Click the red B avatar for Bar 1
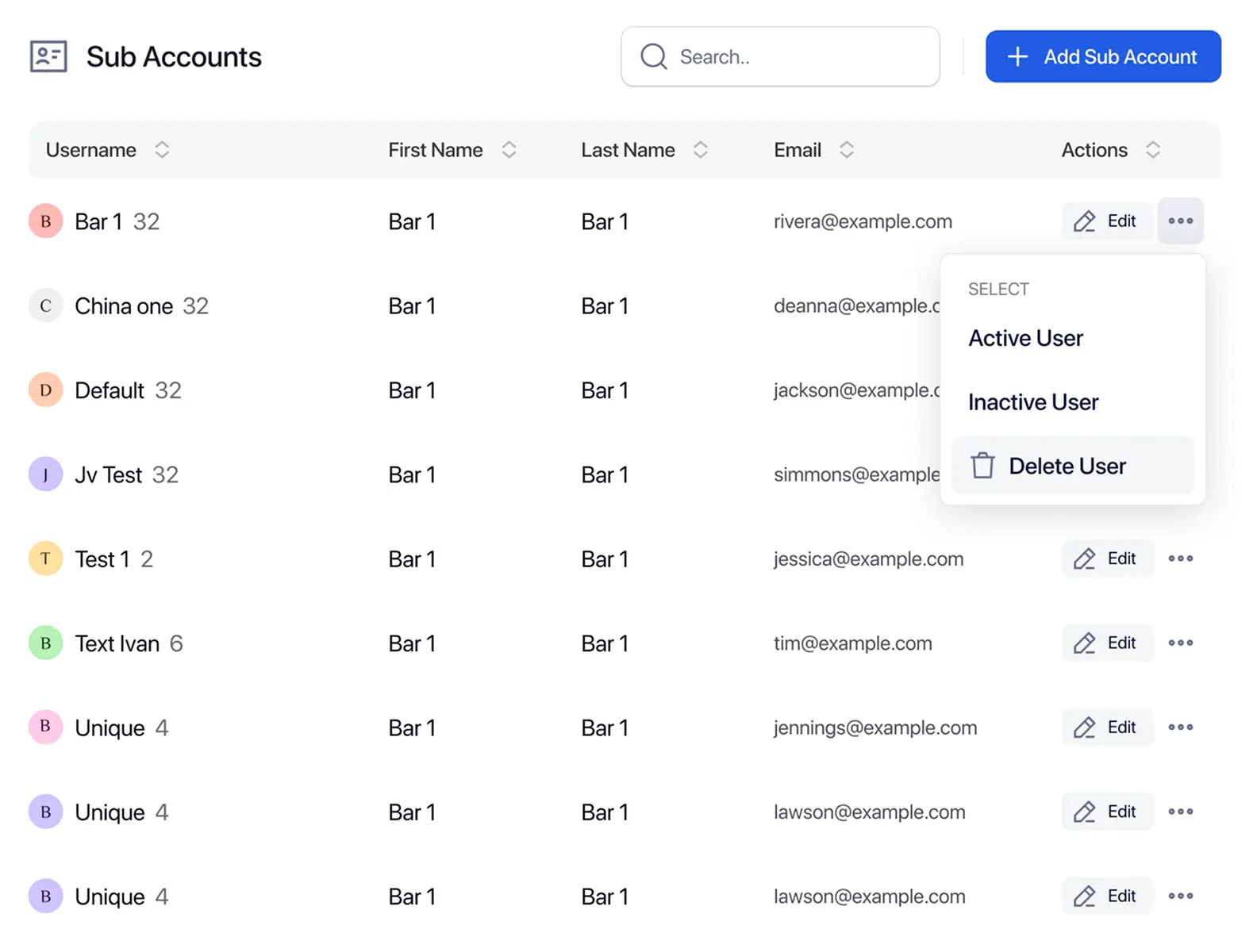 tap(46, 221)
